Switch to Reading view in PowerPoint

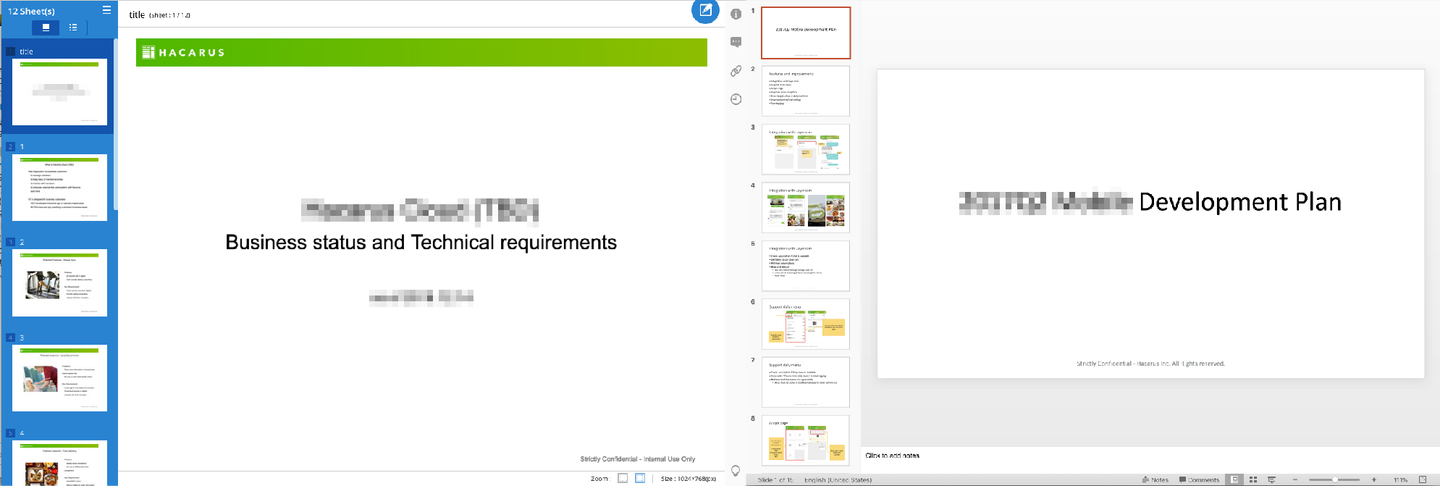(x=1272, y=479)
